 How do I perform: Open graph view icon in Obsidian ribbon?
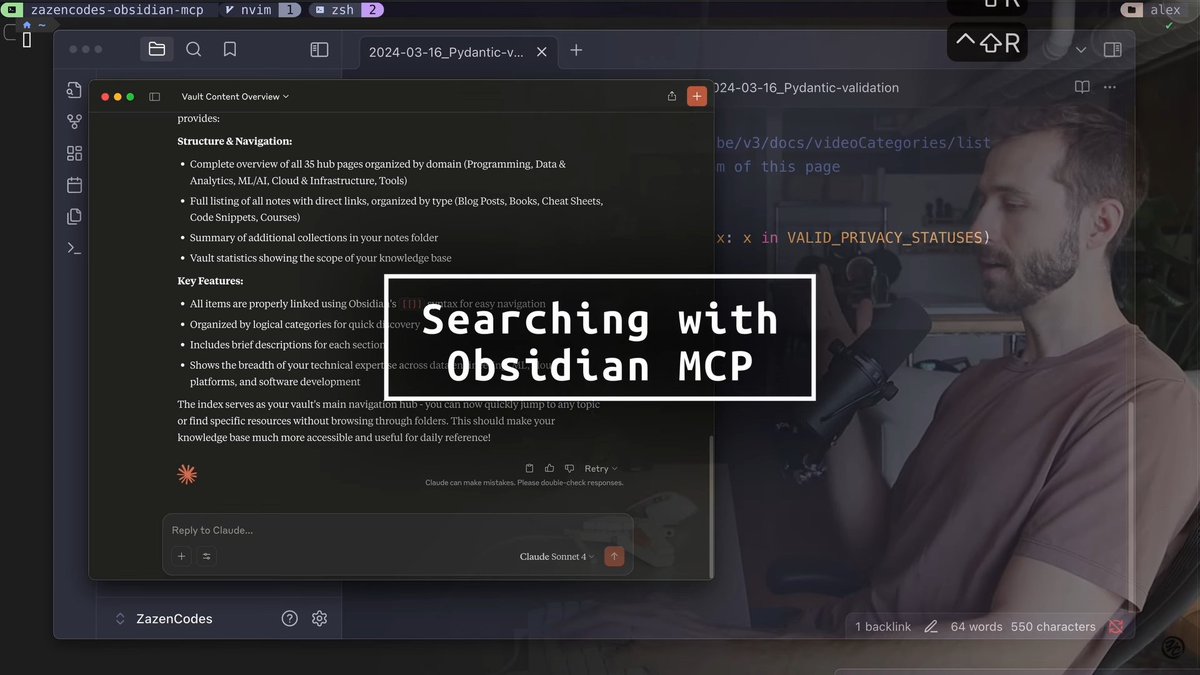point(74,122)
